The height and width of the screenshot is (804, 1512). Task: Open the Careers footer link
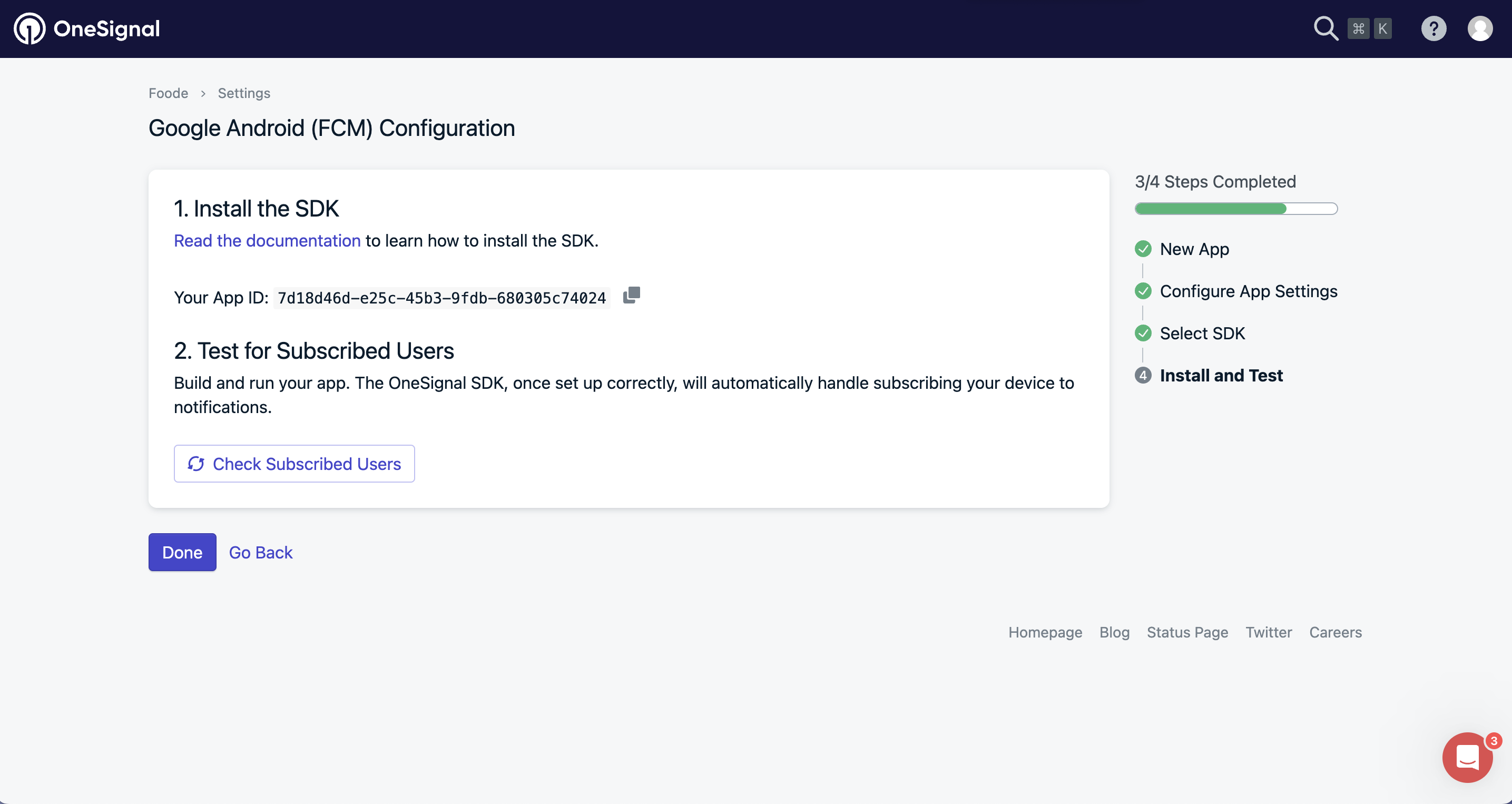[1336, 632]
